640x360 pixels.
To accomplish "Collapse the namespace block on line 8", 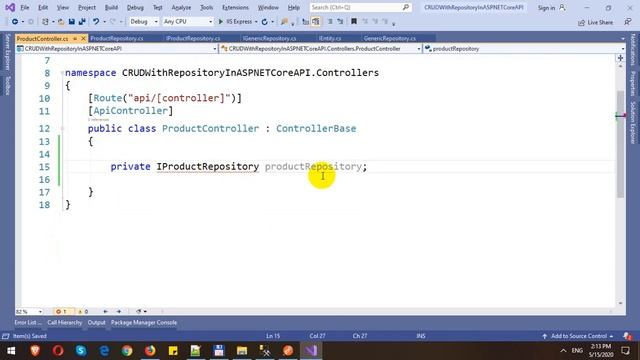I will (x=62, y=73).
